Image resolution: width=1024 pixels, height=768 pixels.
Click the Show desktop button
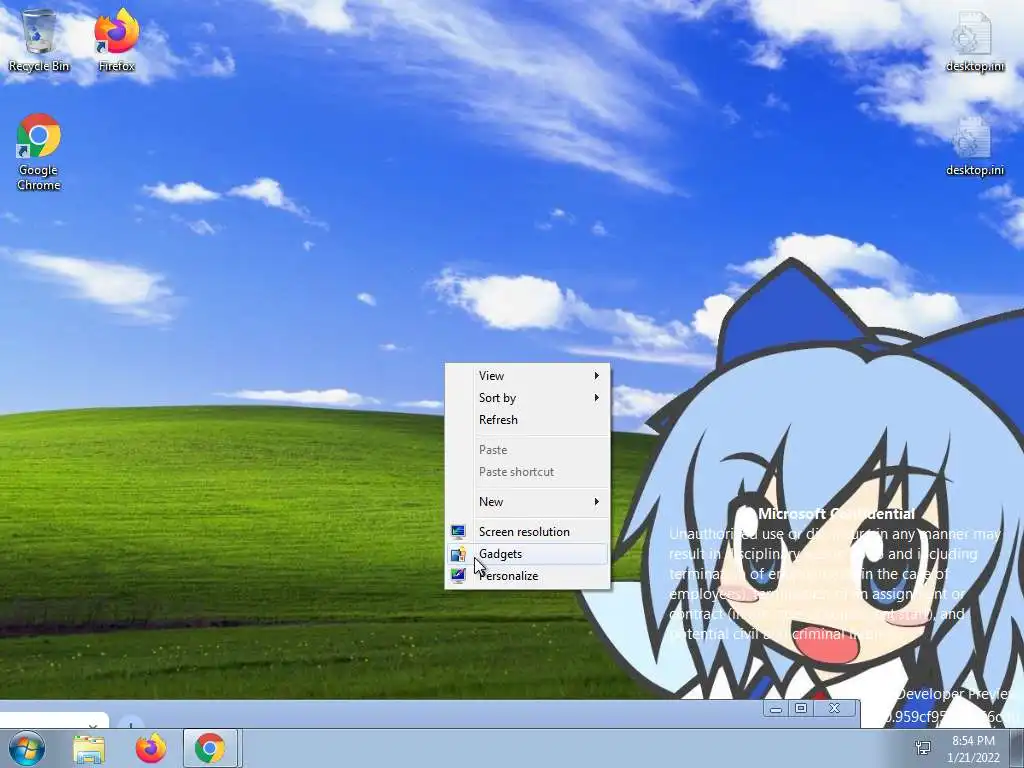(x=1019, y=748)
